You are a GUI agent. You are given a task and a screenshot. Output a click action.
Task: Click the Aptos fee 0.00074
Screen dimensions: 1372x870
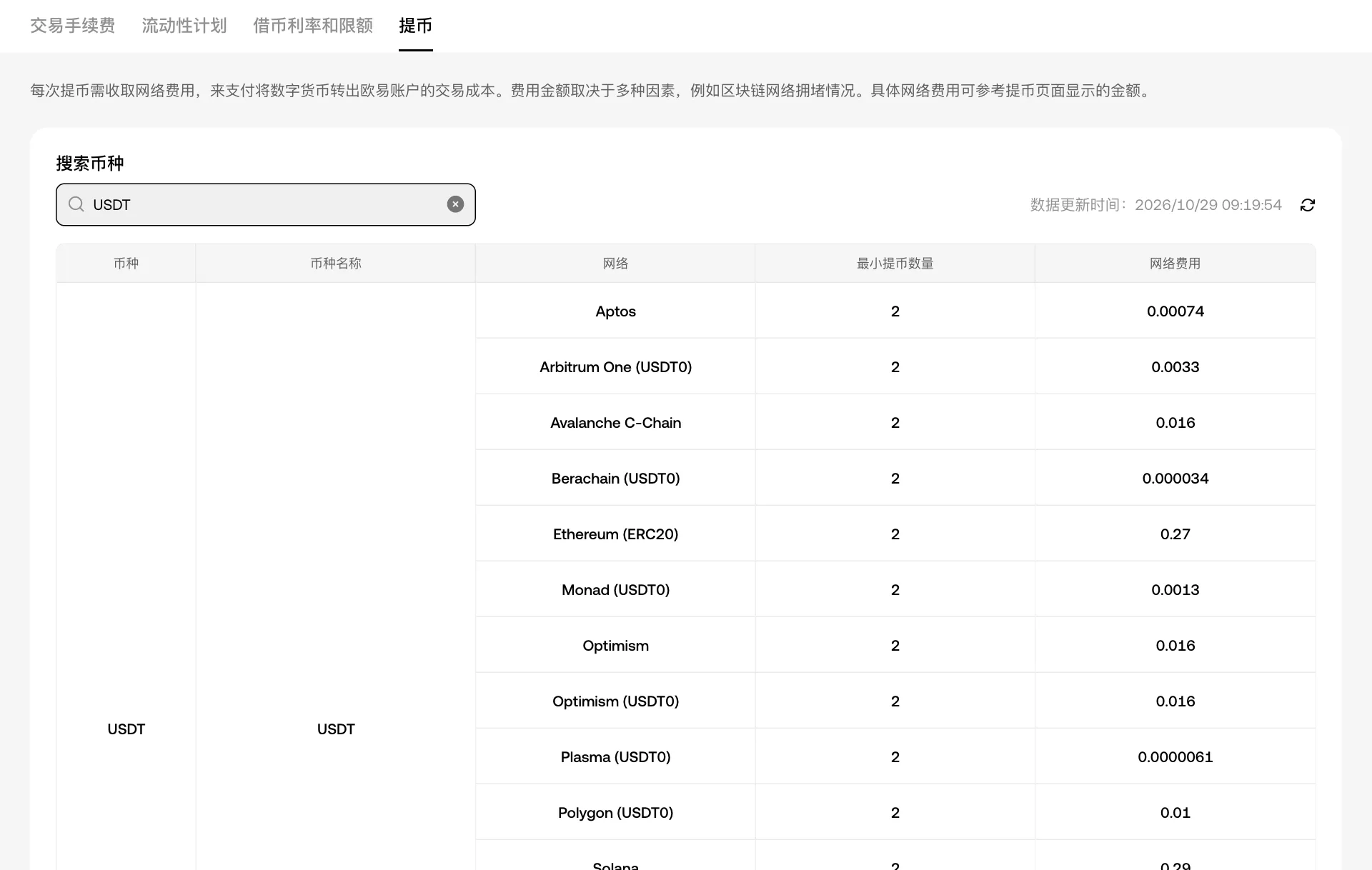click(1175, 311)
